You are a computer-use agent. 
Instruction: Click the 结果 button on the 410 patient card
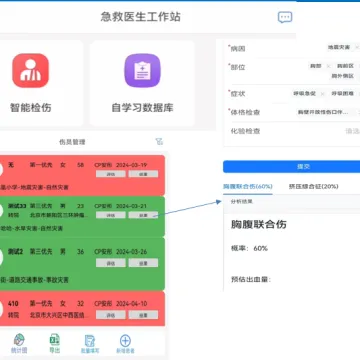point(143,315)
